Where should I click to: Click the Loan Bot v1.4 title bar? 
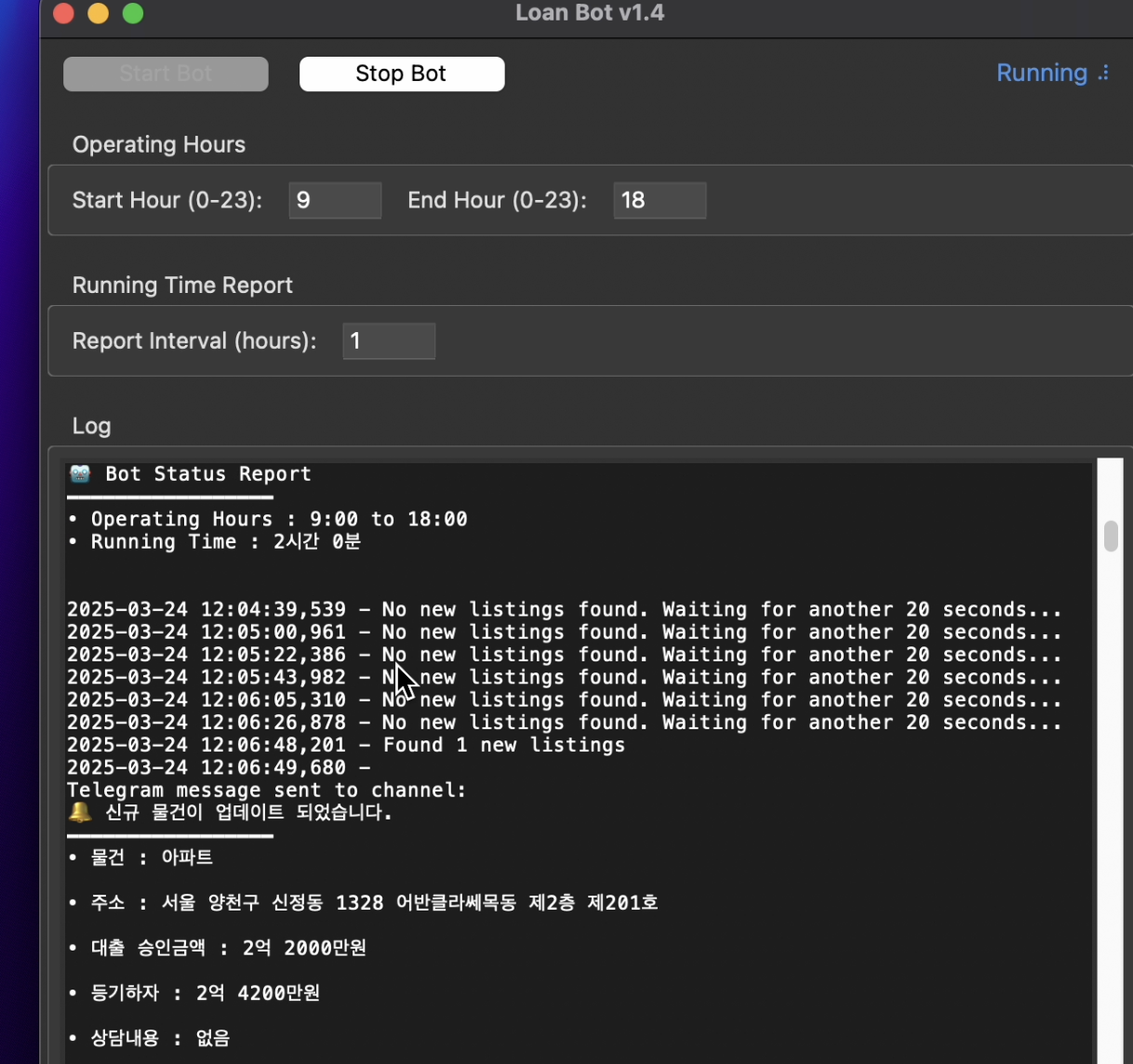click(x=590, y=13)
